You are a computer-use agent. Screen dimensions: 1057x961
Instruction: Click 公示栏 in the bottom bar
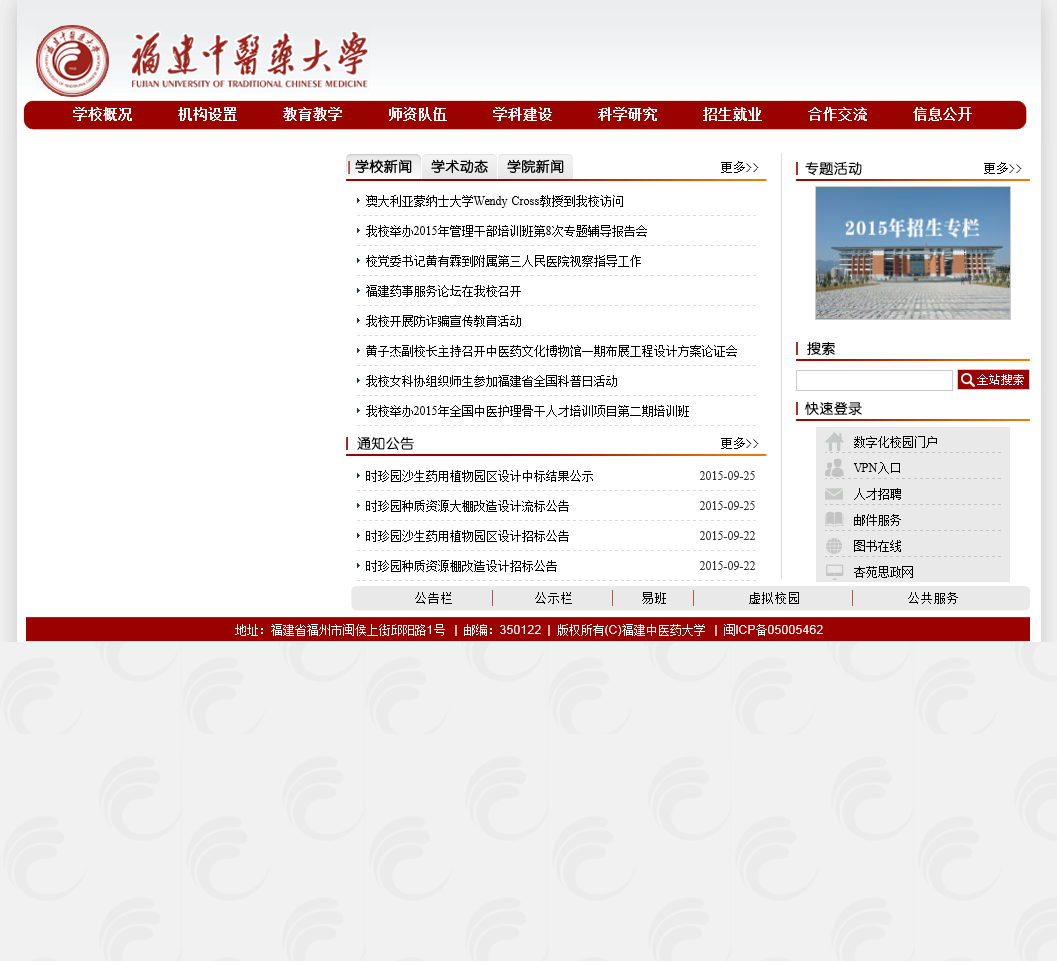coord(553,598)
